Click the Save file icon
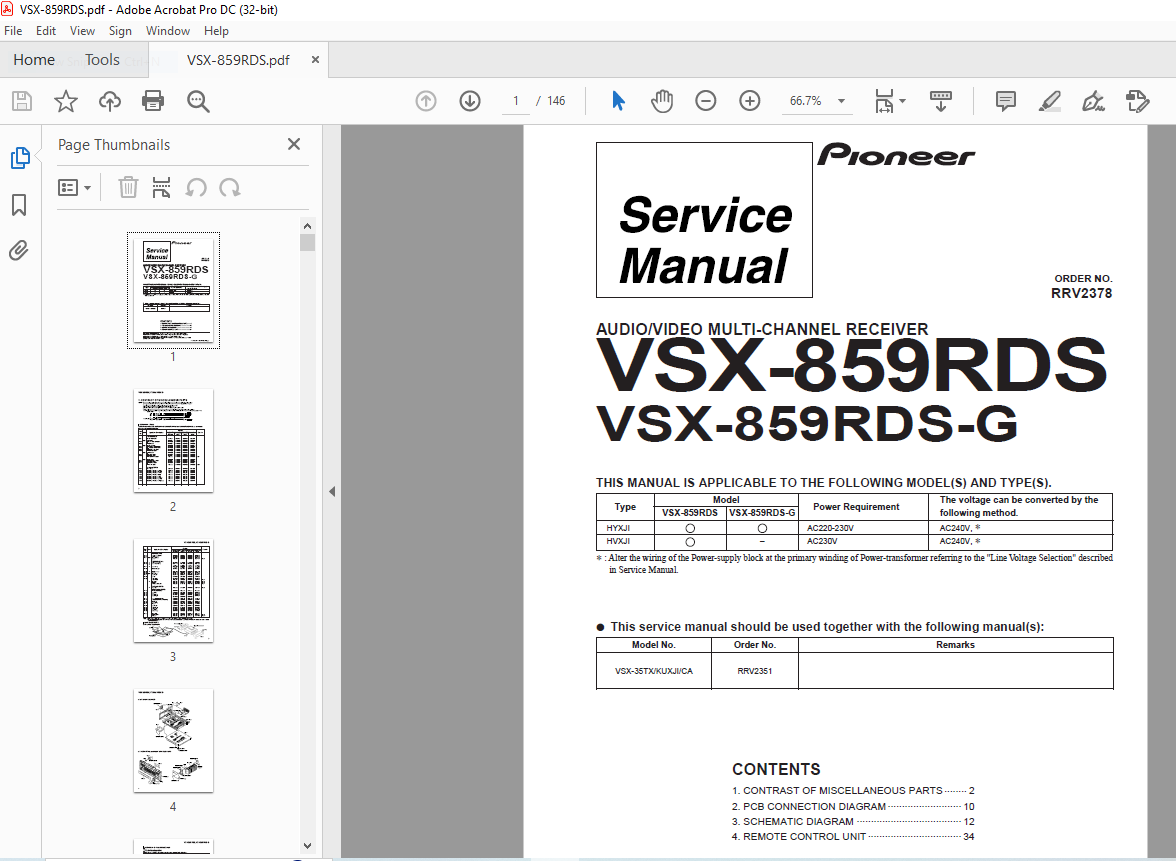 (x=22, y=100)
